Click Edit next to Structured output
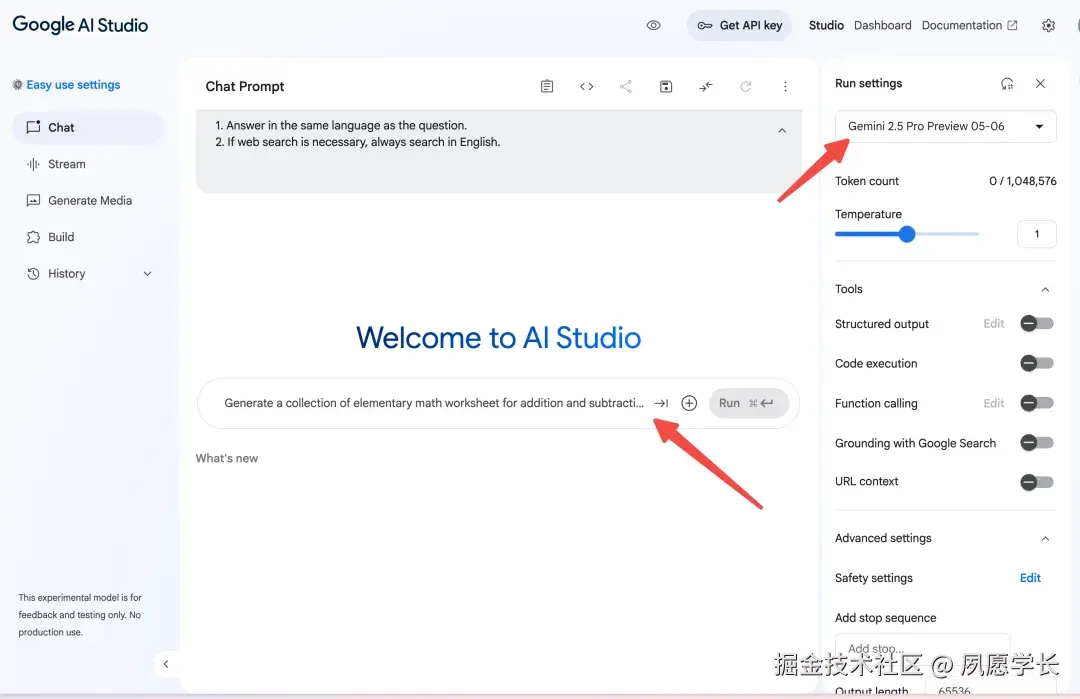The image size is (1080, 699). (x=993, y=323)
